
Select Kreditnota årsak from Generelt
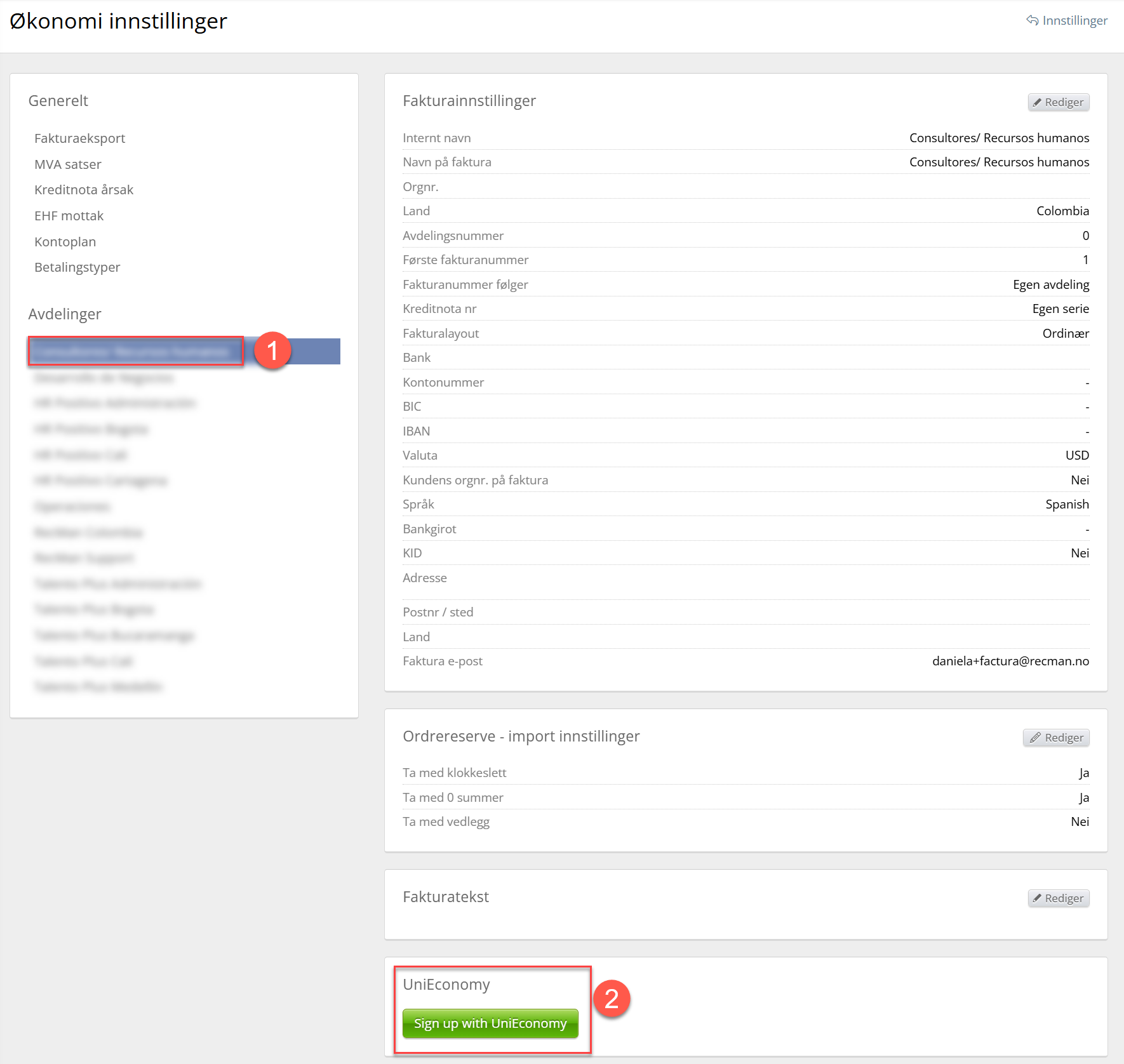[84, 190]
